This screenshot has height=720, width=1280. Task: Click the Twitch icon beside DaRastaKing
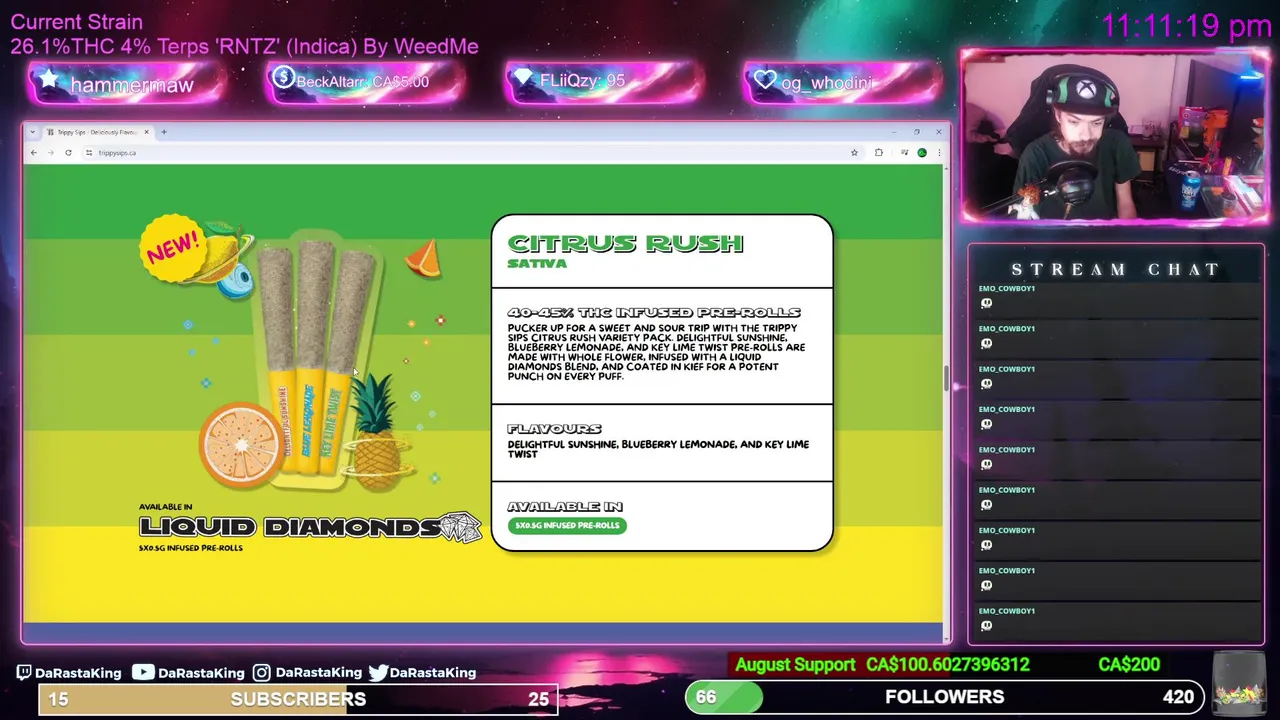pyautogui.click(x=24, y=673)
